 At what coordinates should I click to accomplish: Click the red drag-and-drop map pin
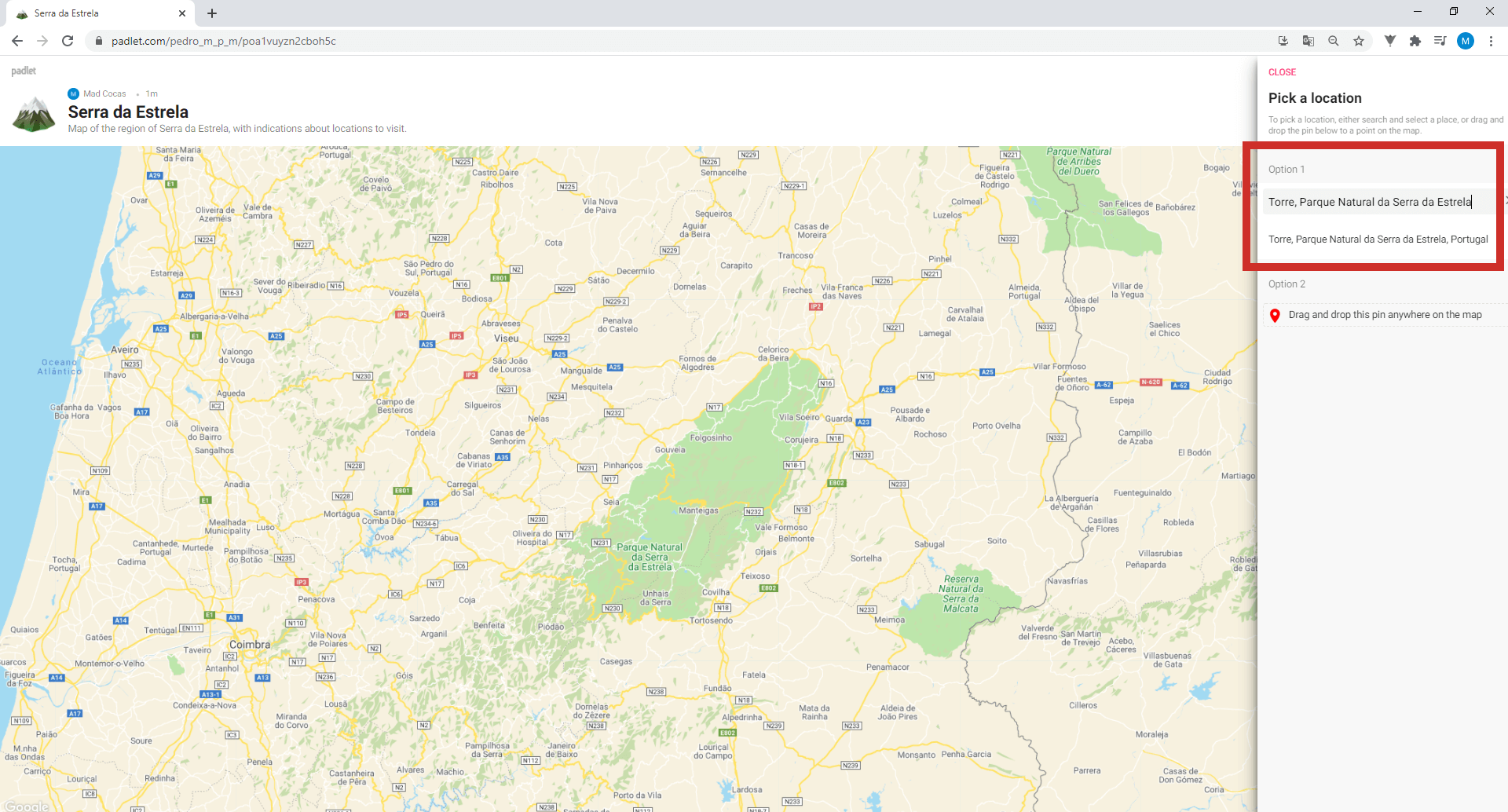(x=1275, y=316)
